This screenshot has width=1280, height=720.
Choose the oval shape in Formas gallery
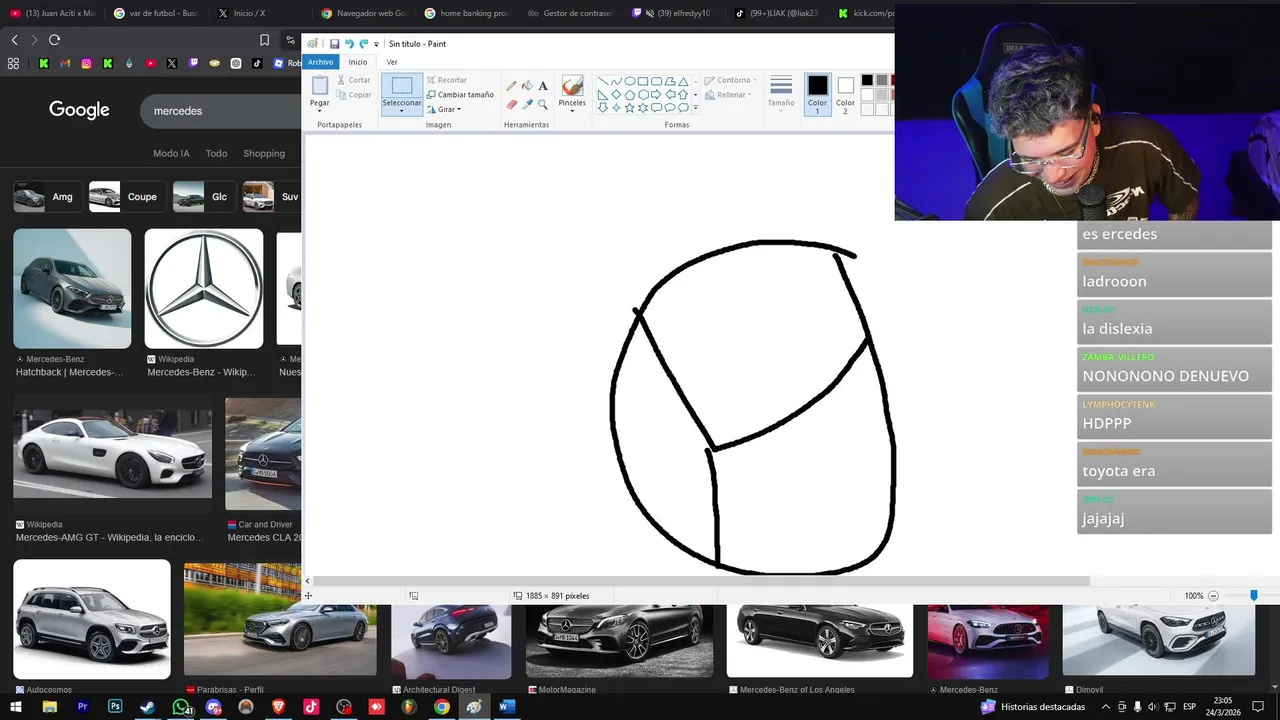(x=630, y=81)
